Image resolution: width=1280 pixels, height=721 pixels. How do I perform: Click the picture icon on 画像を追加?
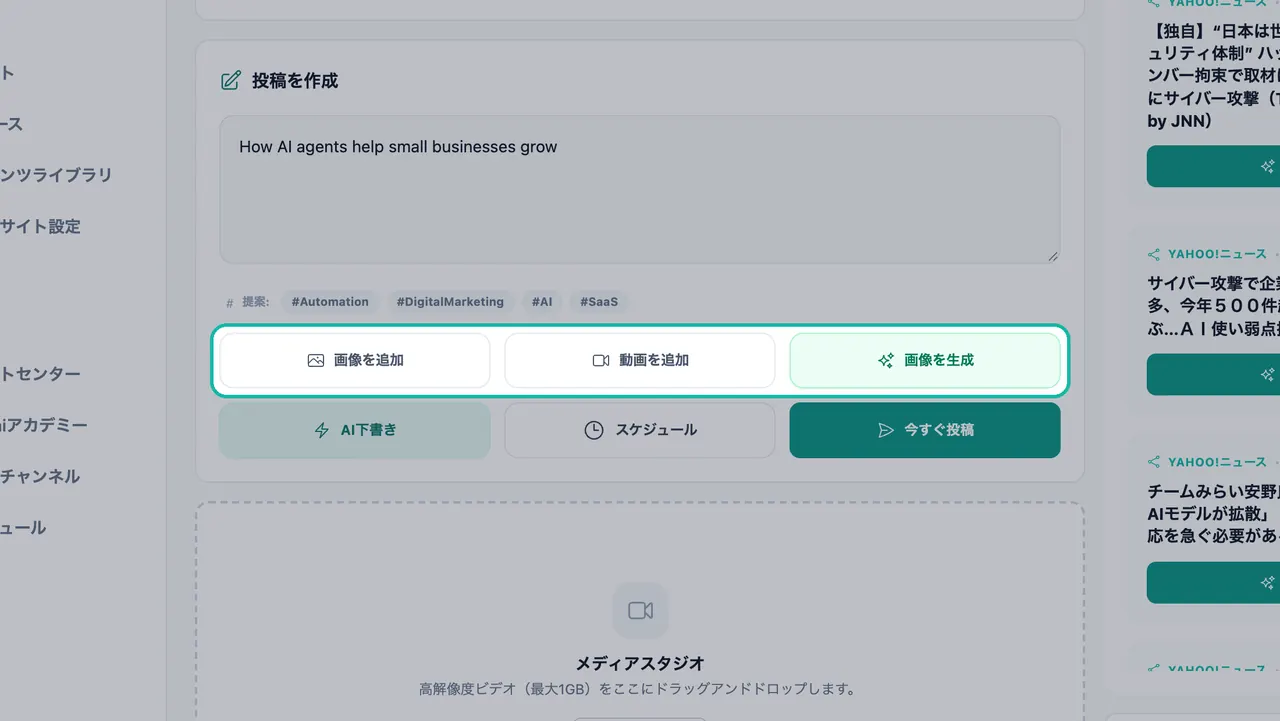pyautogui.click(x=316, y=360)
